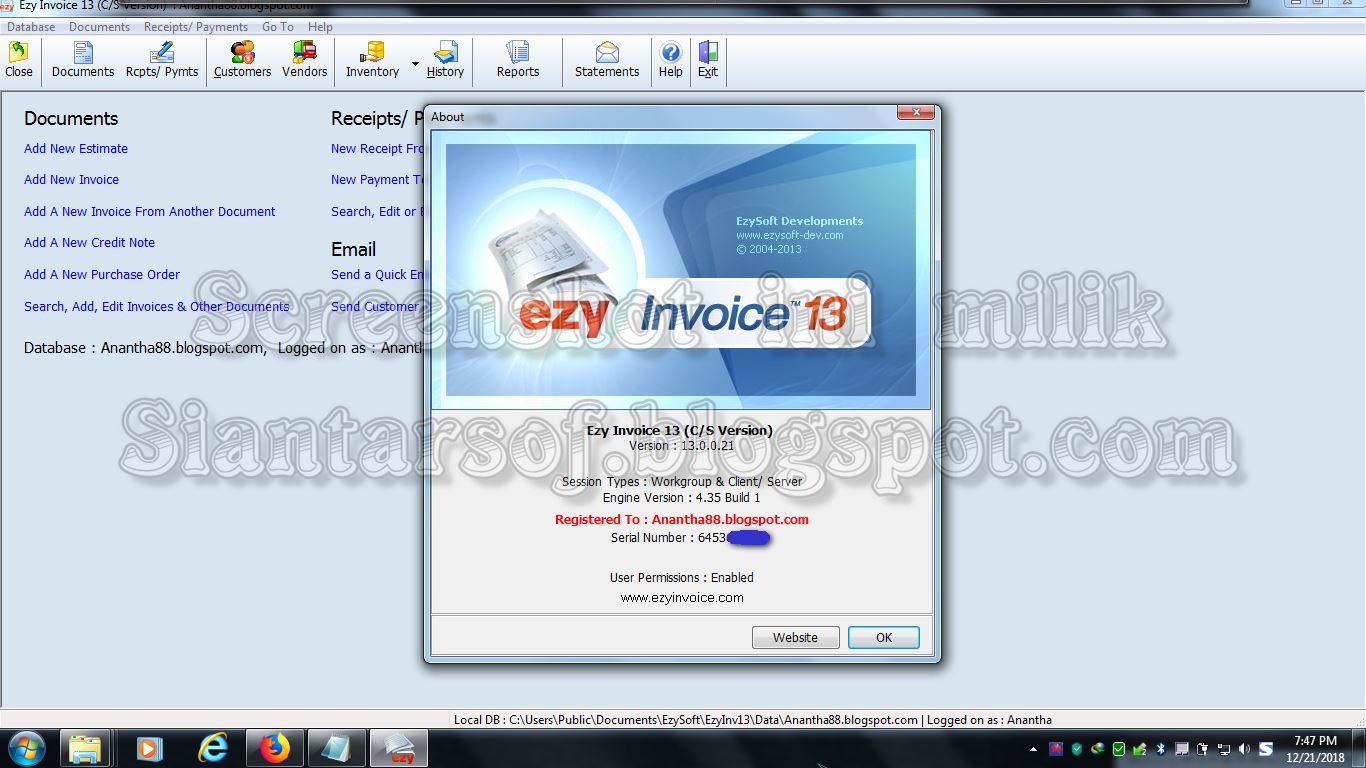
Task: Click the Add New Estimate link
Action: pyautogui.click(x=76, y=149)
